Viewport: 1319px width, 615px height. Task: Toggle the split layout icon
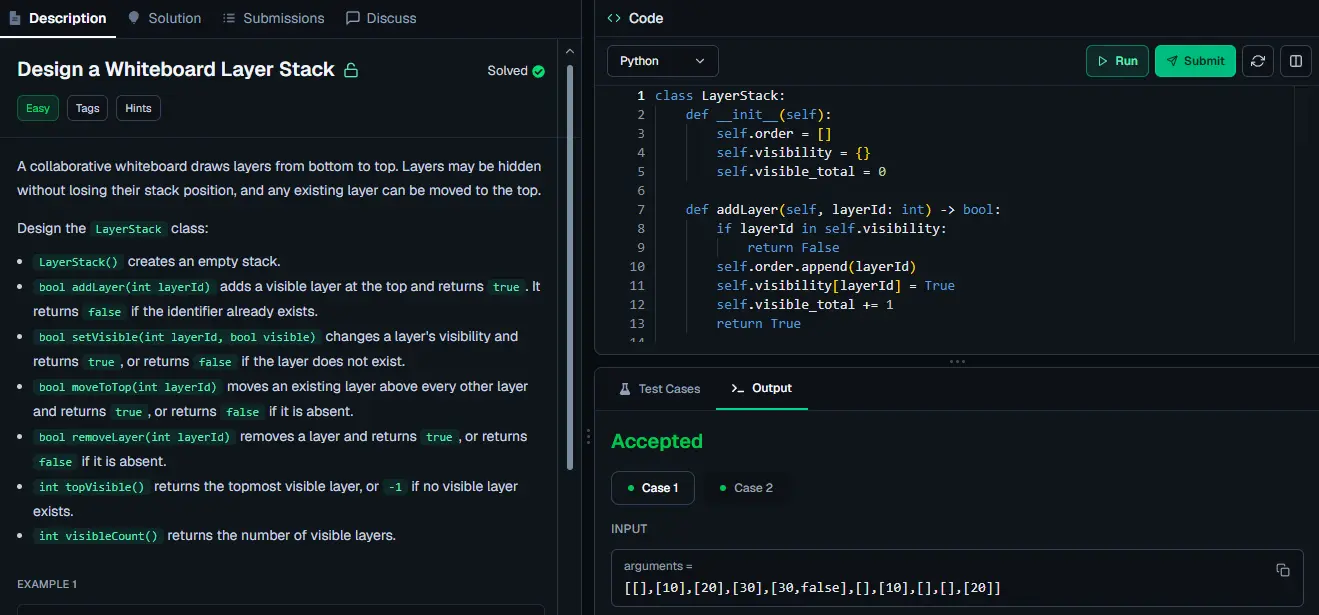pos(1295,61)
